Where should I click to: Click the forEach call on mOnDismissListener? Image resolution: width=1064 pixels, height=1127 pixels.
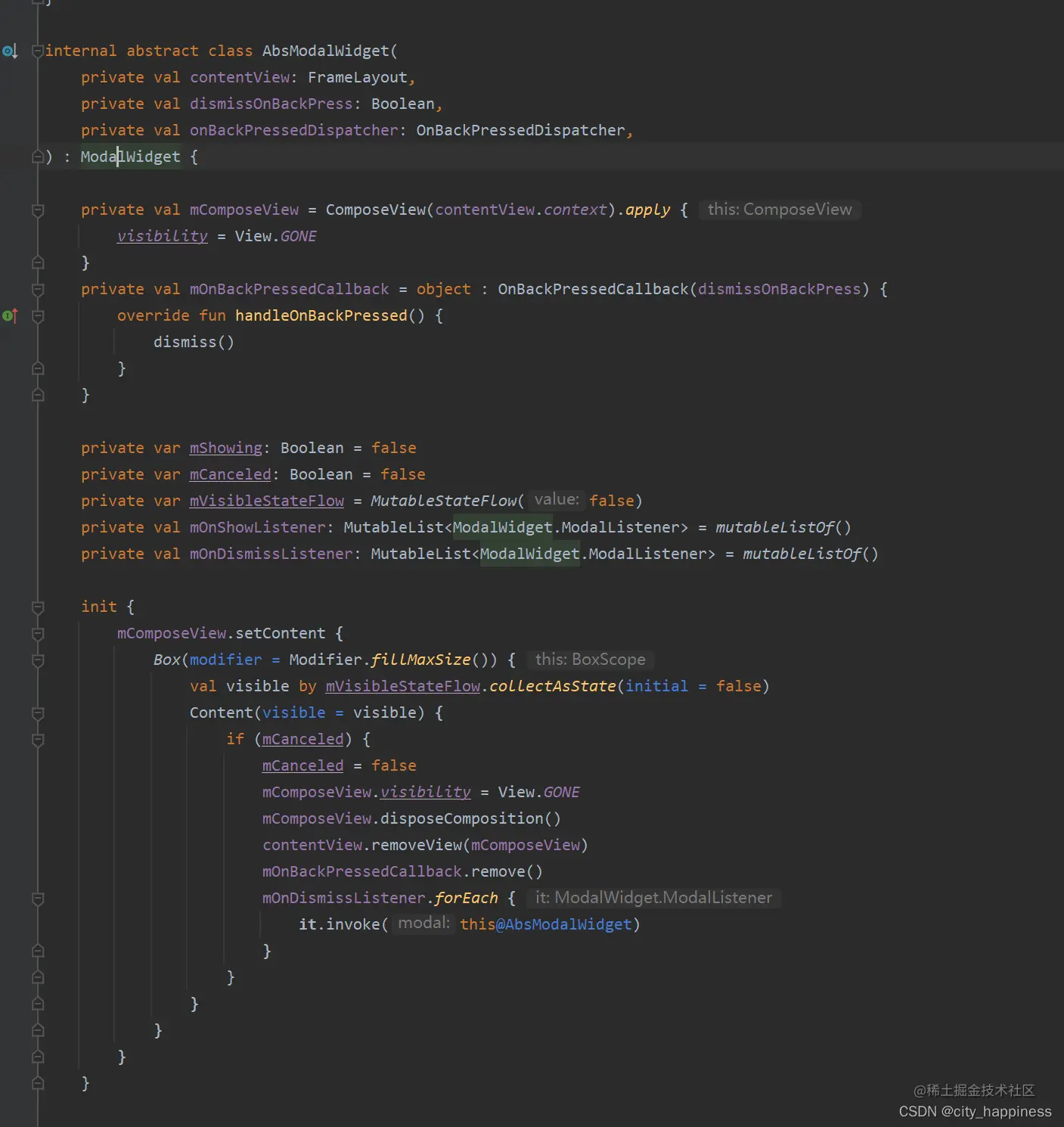pyautogui.click(x=467, y=898)
